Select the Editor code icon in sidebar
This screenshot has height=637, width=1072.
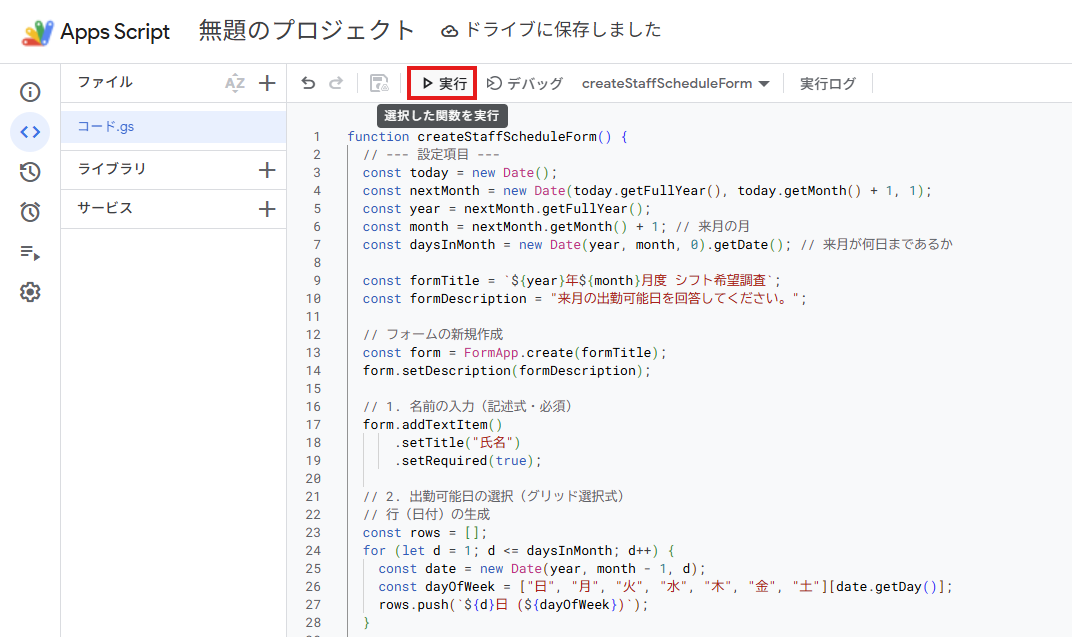pos(30,132)
